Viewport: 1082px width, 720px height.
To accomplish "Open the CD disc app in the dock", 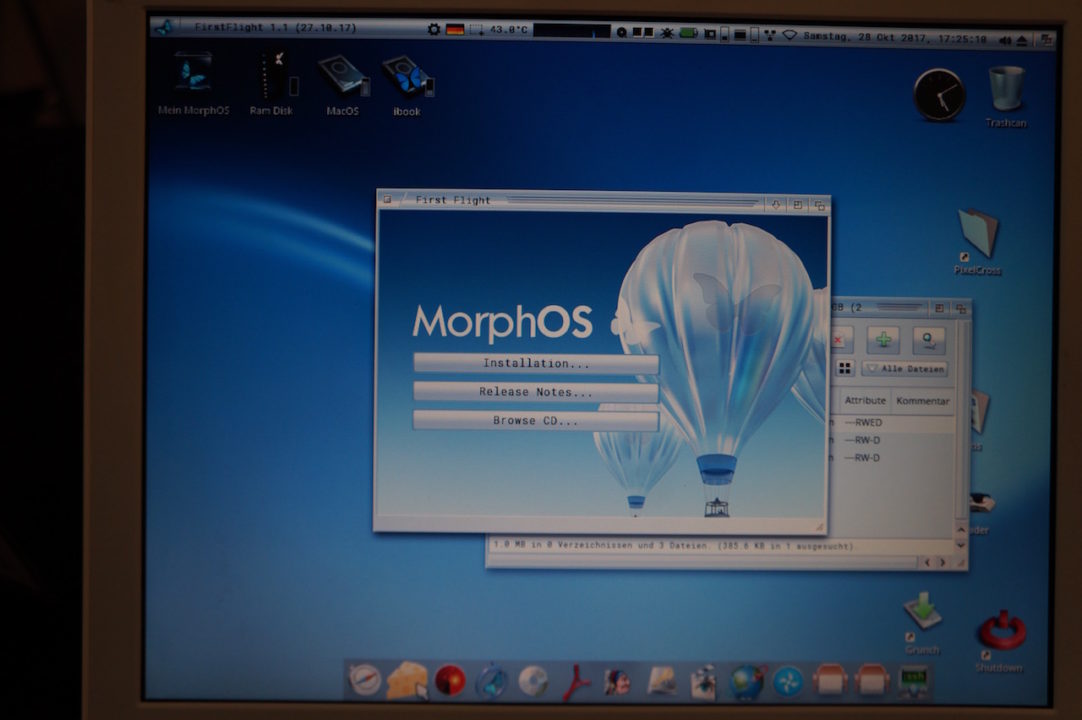I will pyautogui.click(x=533, y=681).
